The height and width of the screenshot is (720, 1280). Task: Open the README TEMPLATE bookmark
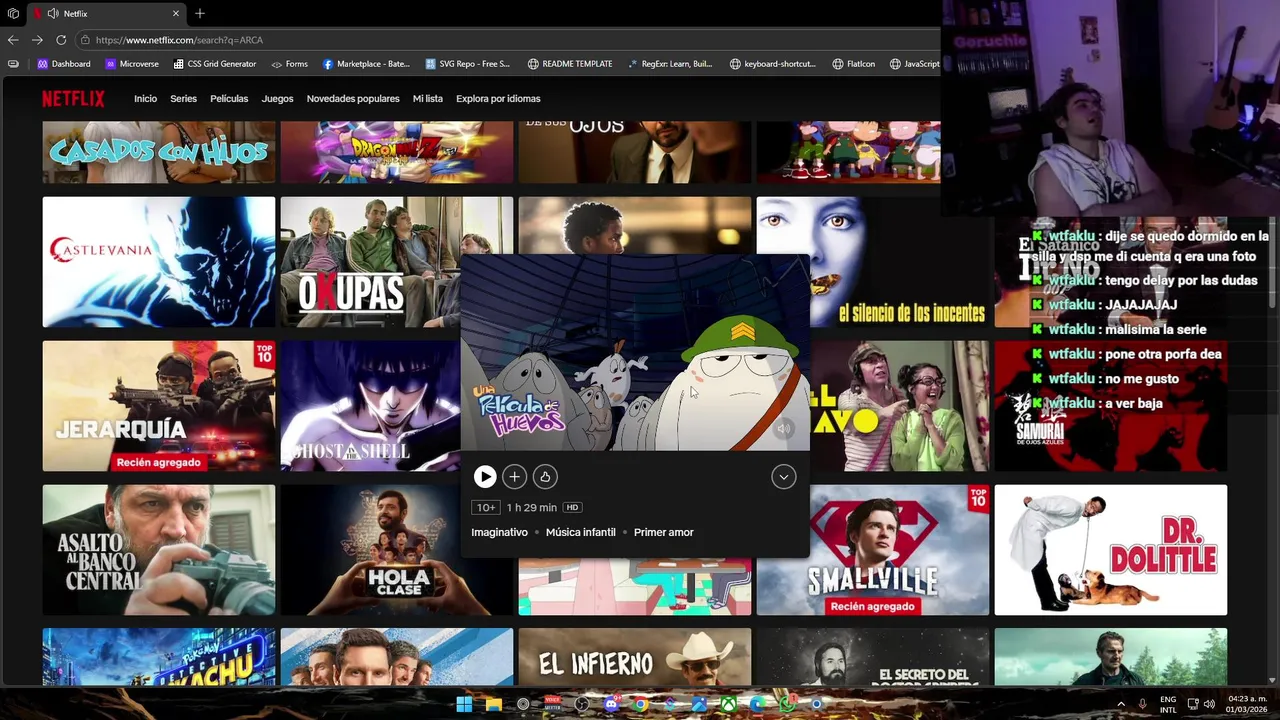(570, 64)
